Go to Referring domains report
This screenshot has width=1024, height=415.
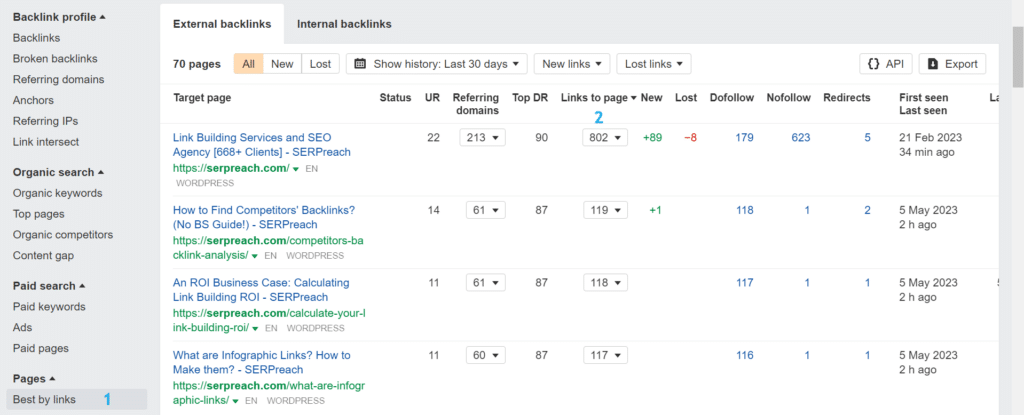pos(58,80)
